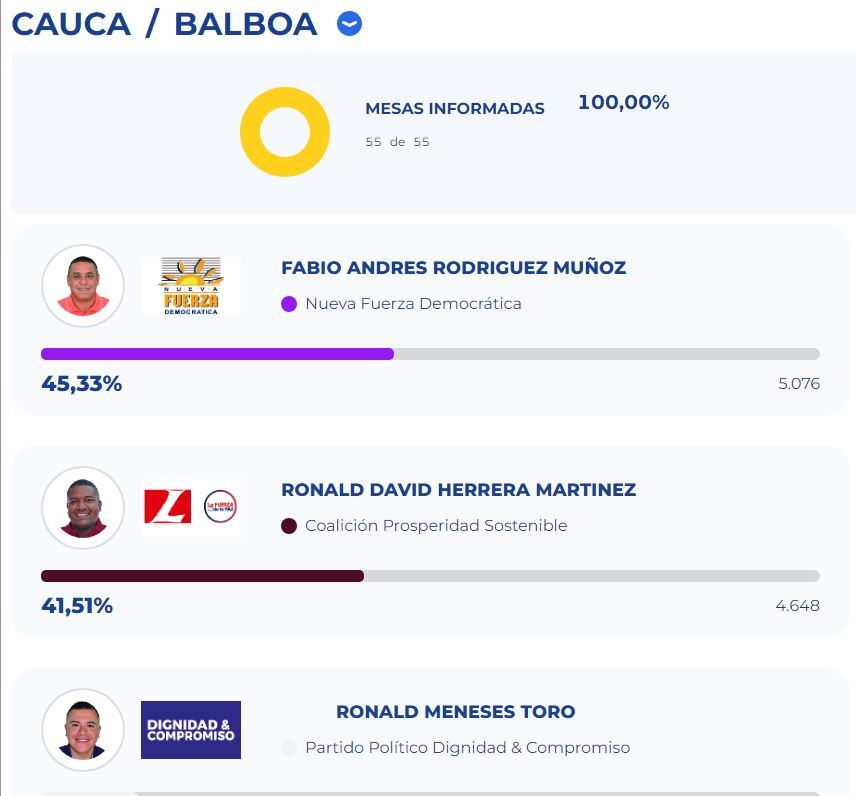This screenshot has width=856, height=796.
Task: Click the yellow Mesas Informadas donut chart
Action: point(284,131)
